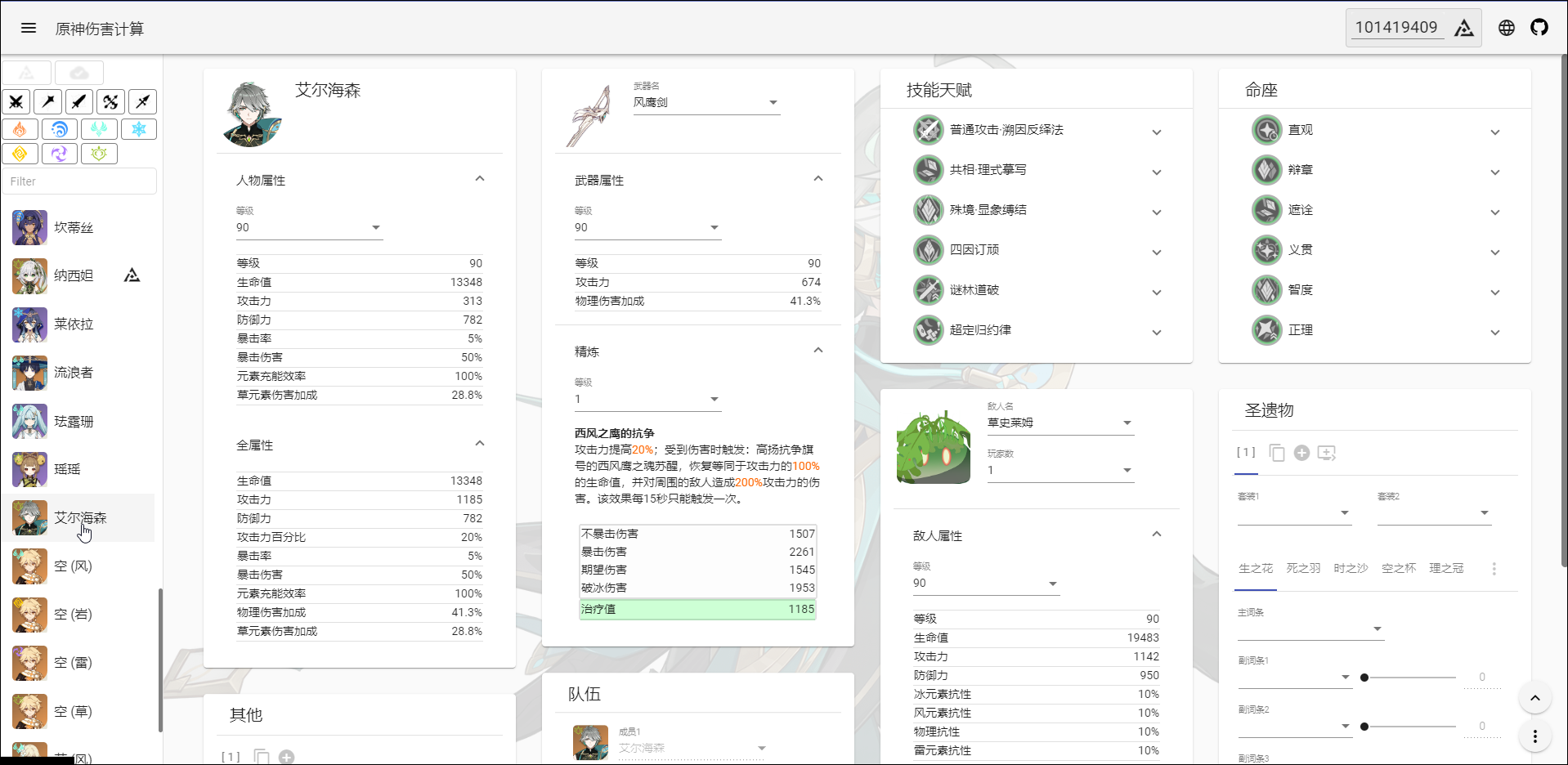The image size is (1568, 765).
Task: Toggle the Anemo element filter
Action: coord(99,129)
